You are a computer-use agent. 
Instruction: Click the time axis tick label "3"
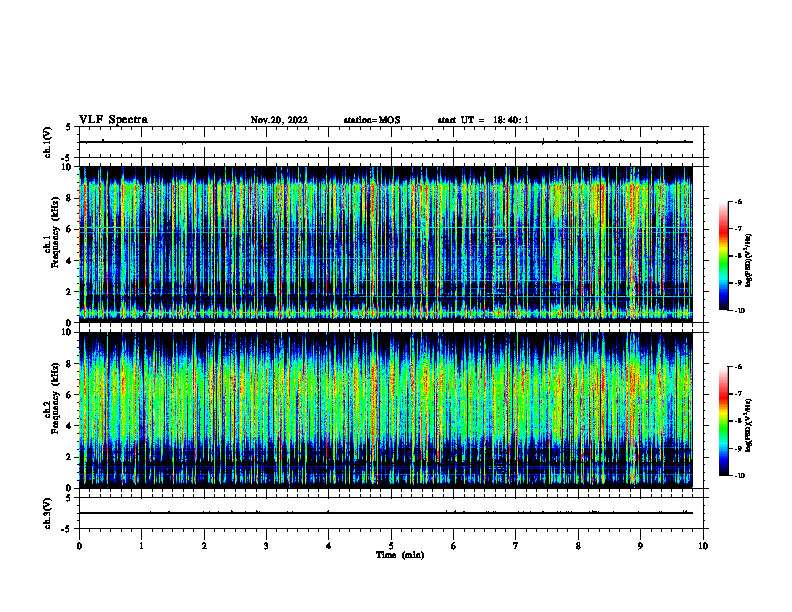pyautogui.click(x=266, y=546)
